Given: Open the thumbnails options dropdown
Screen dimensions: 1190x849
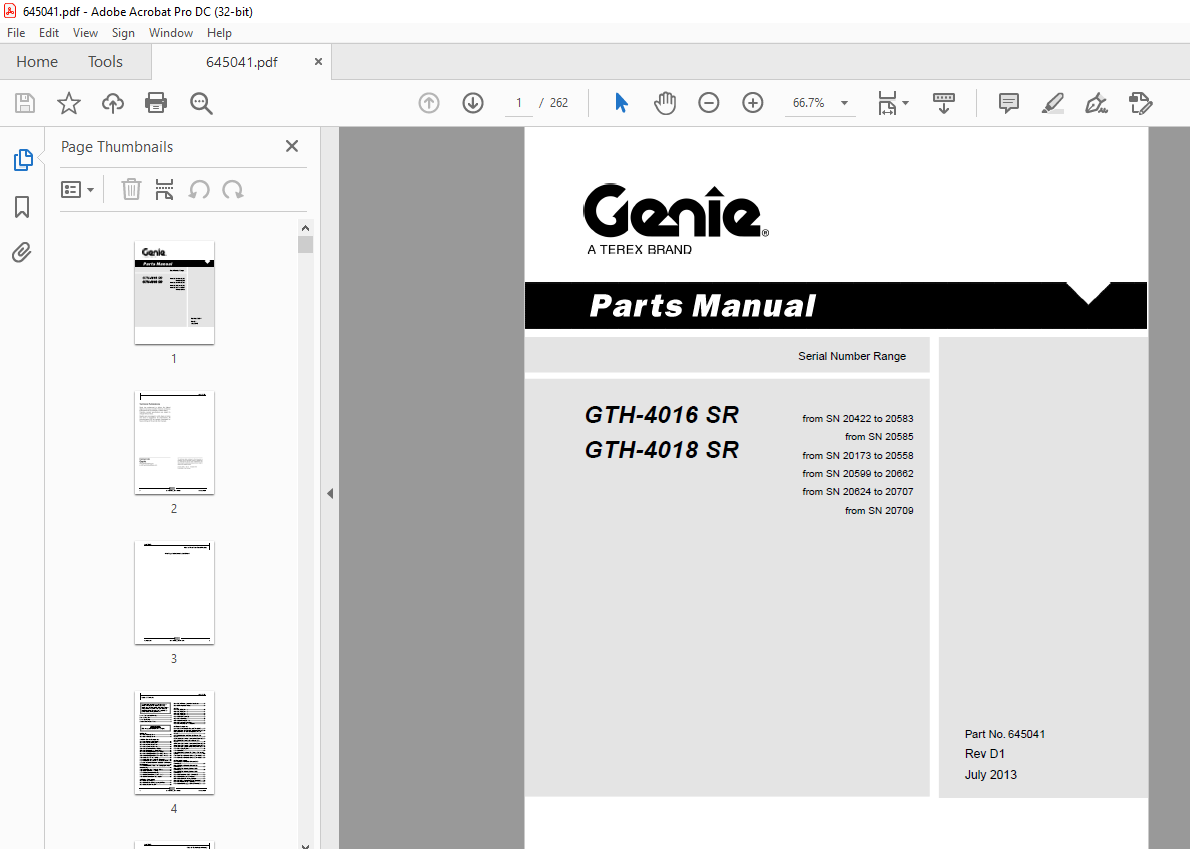Looking at the screenshot, I should [77, 190].
